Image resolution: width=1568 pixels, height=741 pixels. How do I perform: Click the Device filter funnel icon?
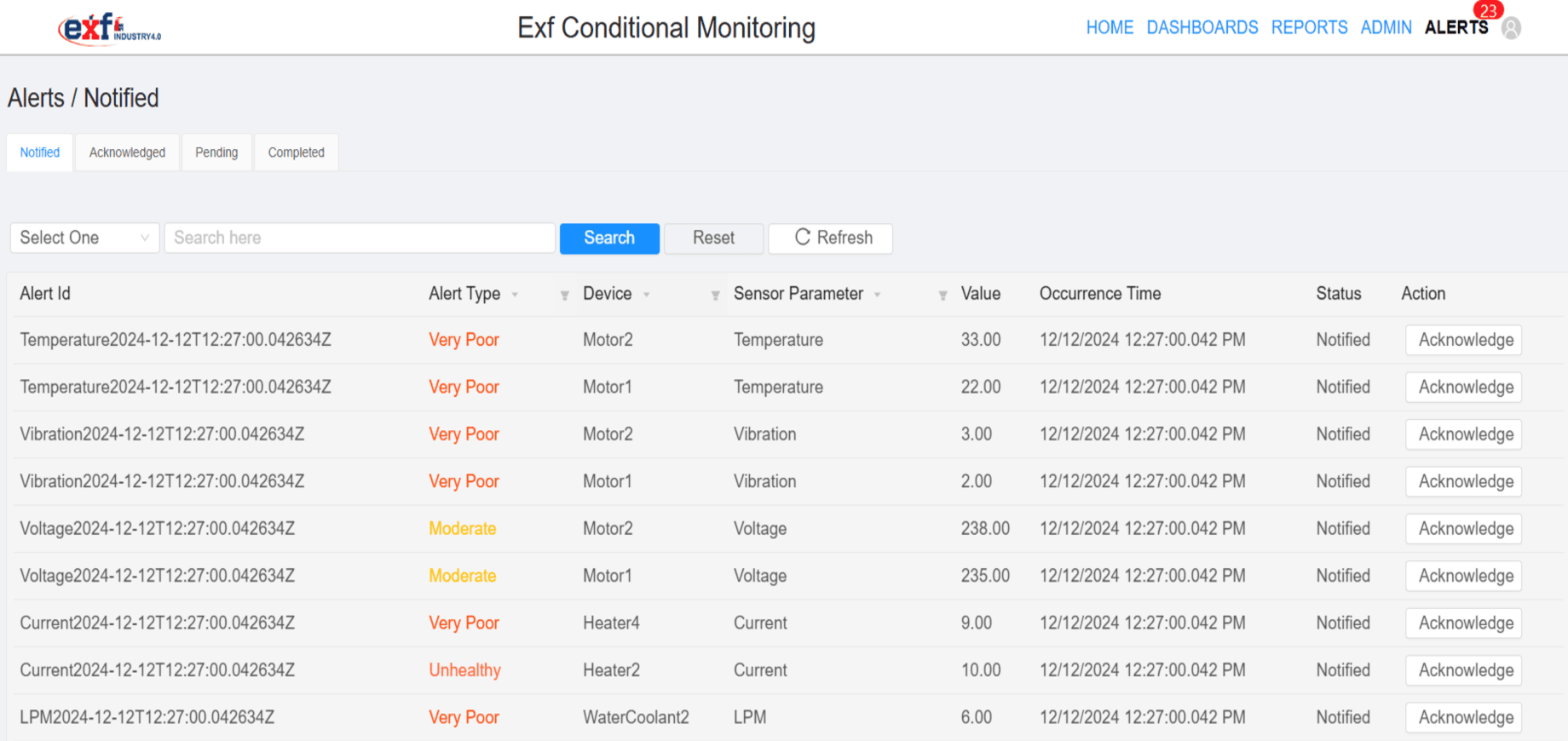tap(715, 295)
